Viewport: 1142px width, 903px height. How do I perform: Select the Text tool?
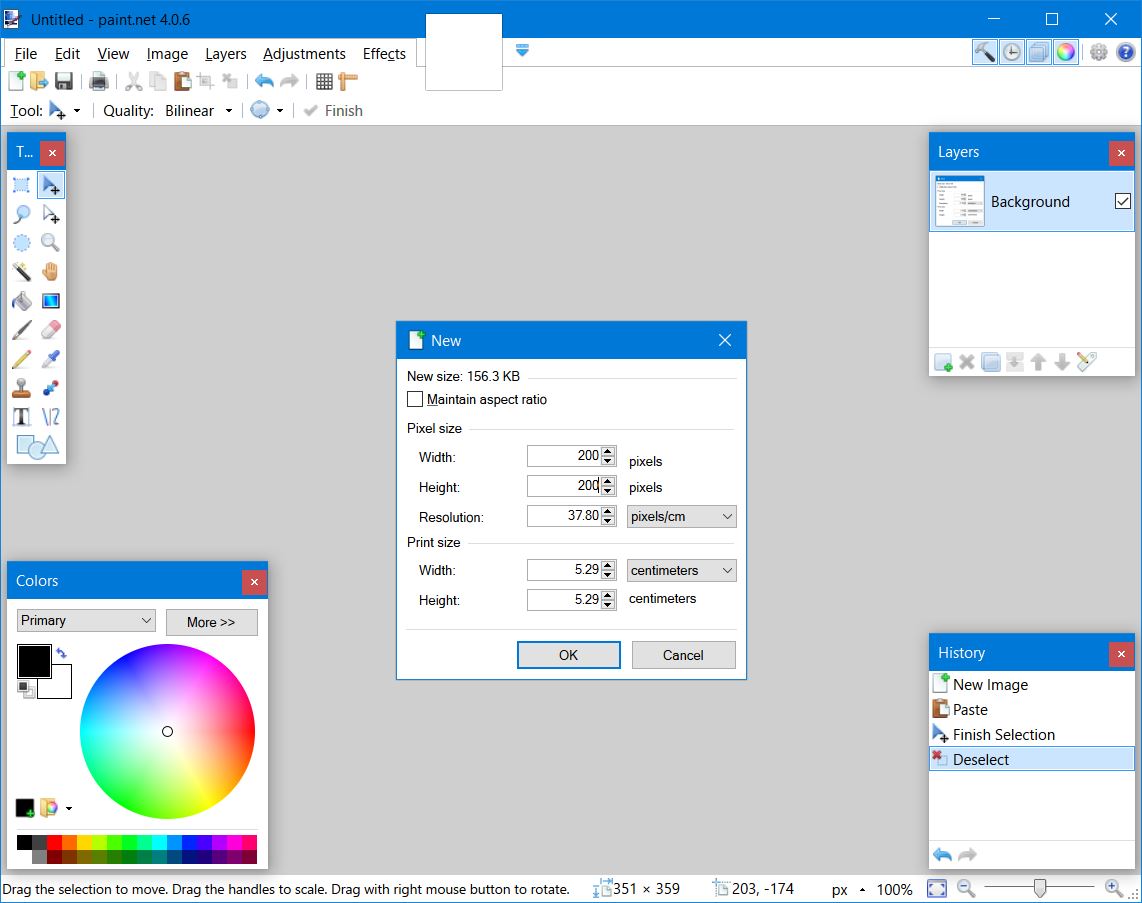coord(21,416)
